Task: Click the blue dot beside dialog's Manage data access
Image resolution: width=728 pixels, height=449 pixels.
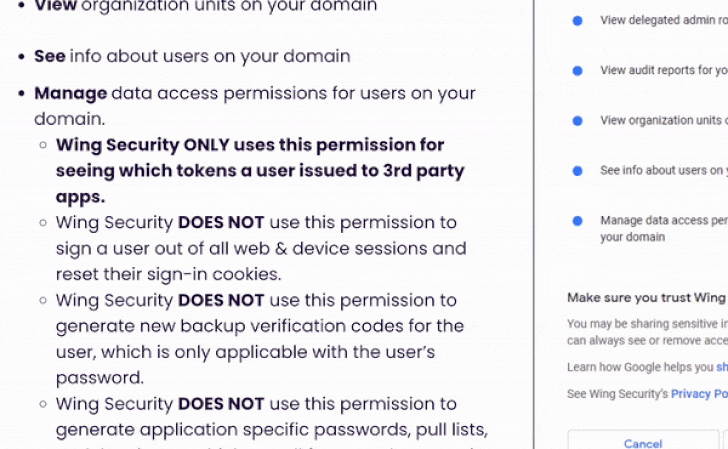Action: [x=577, y=221]
